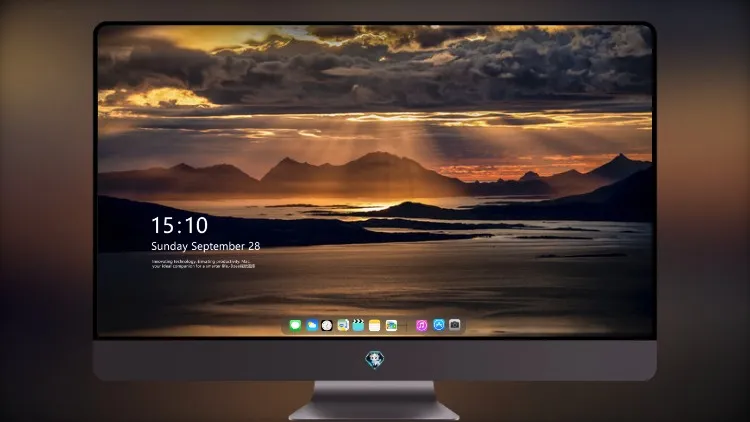Click the date Sunday September 28
This screenshot has width=750, height=422.
[206, 246]
